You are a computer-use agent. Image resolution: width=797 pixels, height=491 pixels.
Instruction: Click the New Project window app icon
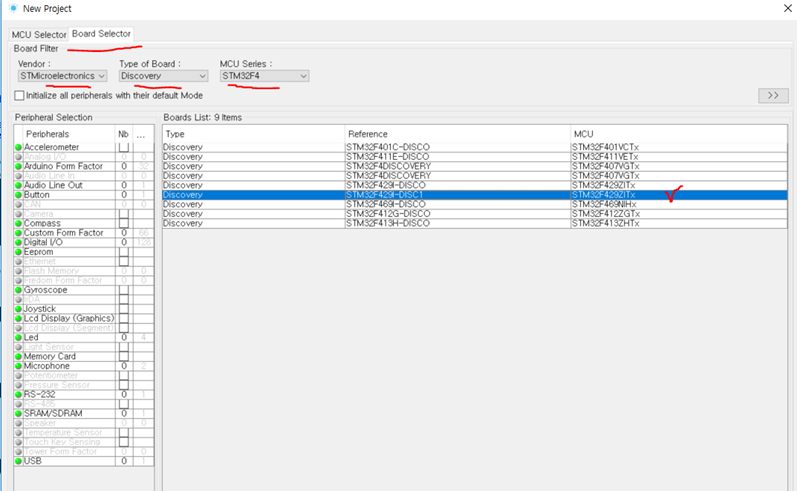click(x=13, y=8)
